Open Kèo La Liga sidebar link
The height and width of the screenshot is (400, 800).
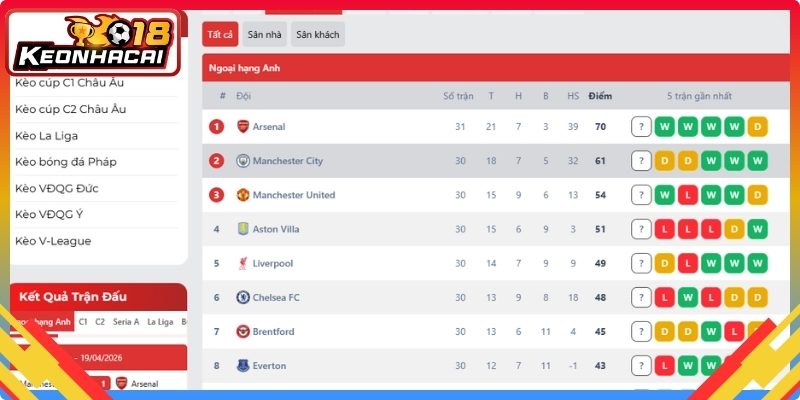tap(46, 136)
